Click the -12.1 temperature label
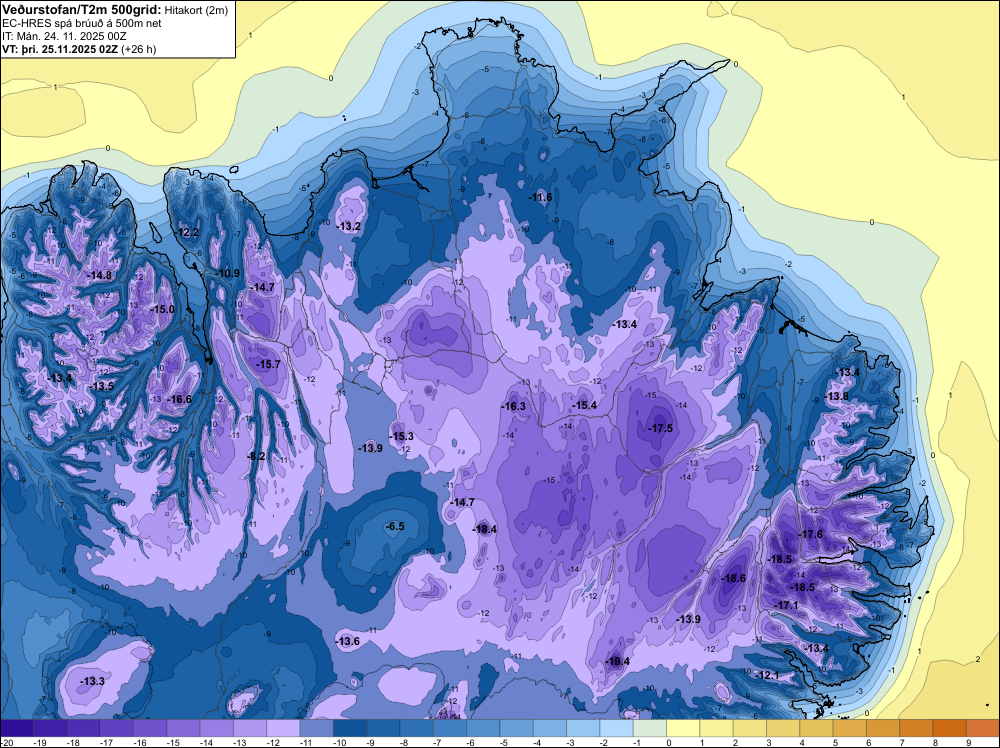Image resolution: width=1000 pixels, height=748 pixels. (x=767, y=675)
